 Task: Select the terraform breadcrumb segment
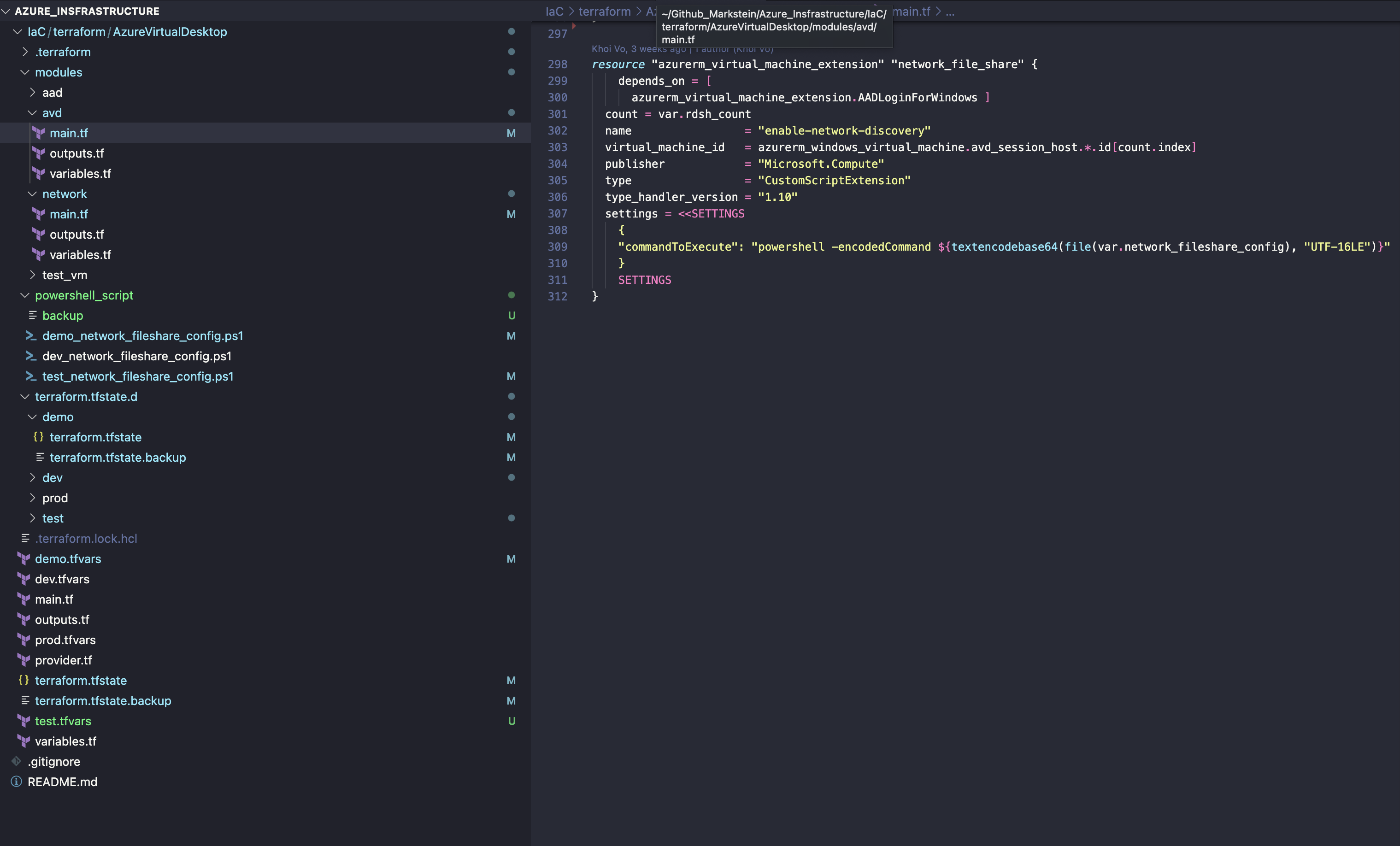point(605,12)
